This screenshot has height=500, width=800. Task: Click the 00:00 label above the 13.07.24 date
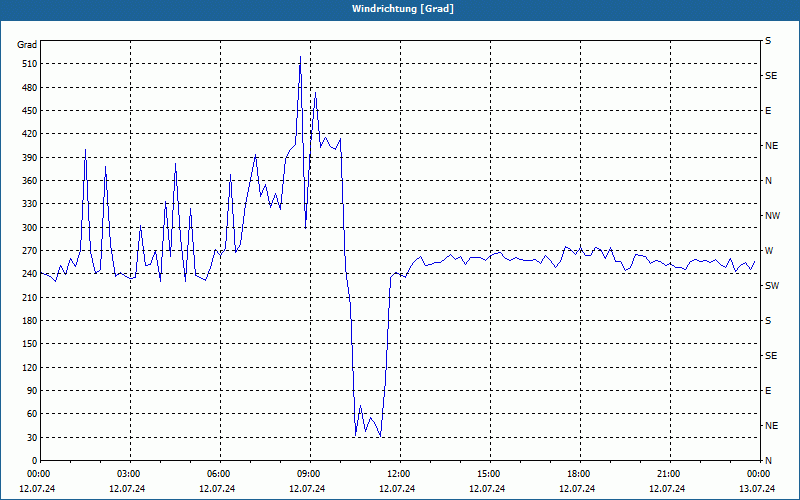(760, 474)
